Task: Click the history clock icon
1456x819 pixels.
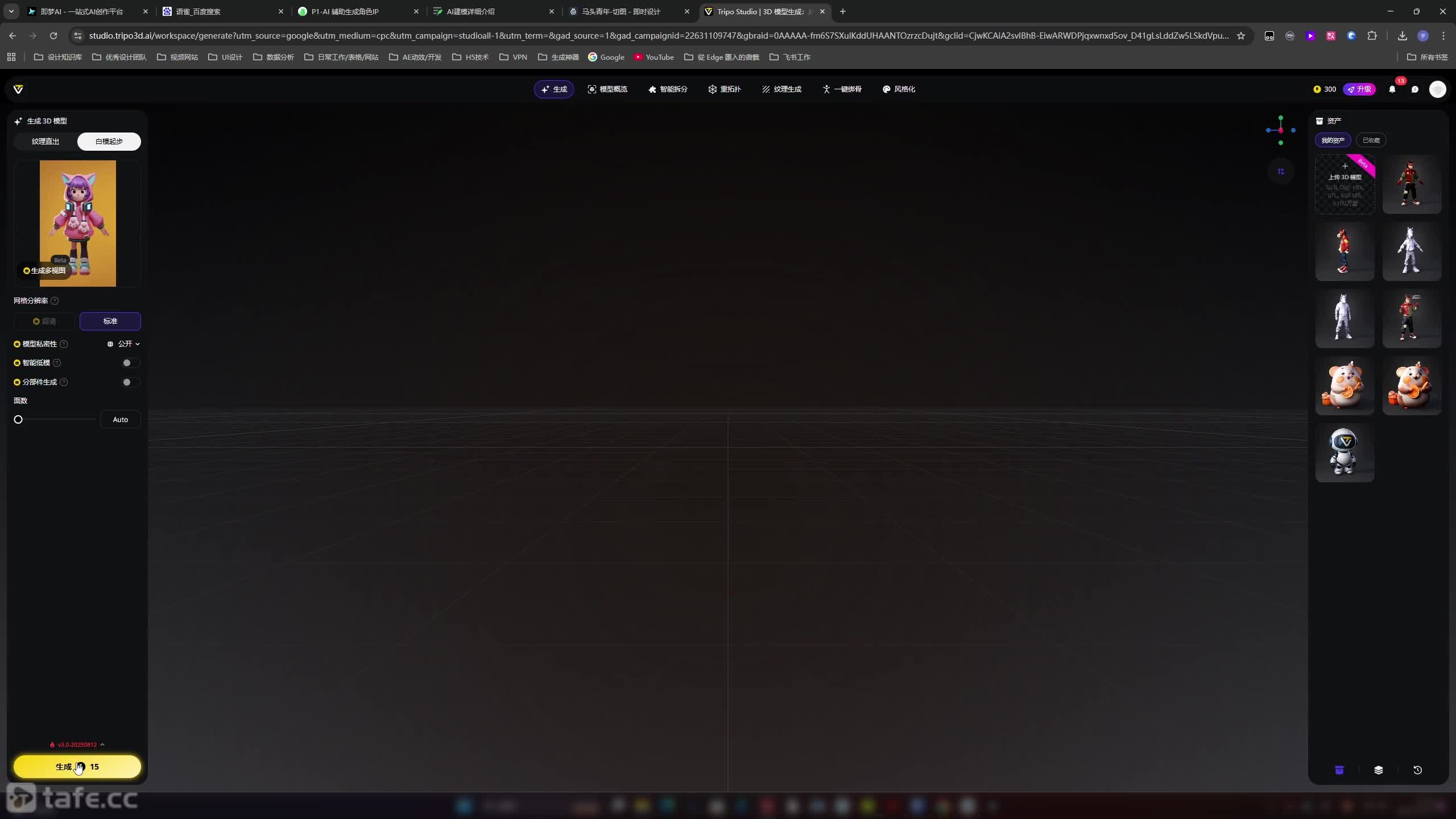Action: [x=1417, y=770]
